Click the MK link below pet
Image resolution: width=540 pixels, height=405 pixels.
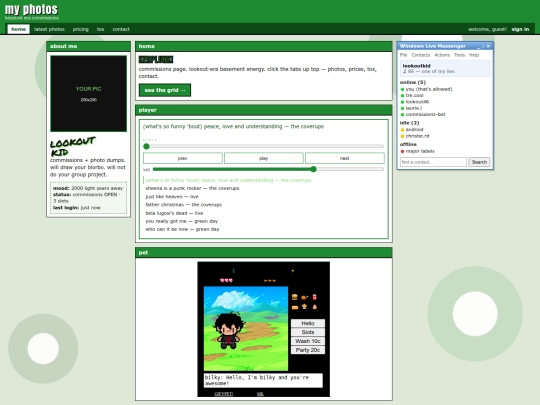(x=260, y=394)
